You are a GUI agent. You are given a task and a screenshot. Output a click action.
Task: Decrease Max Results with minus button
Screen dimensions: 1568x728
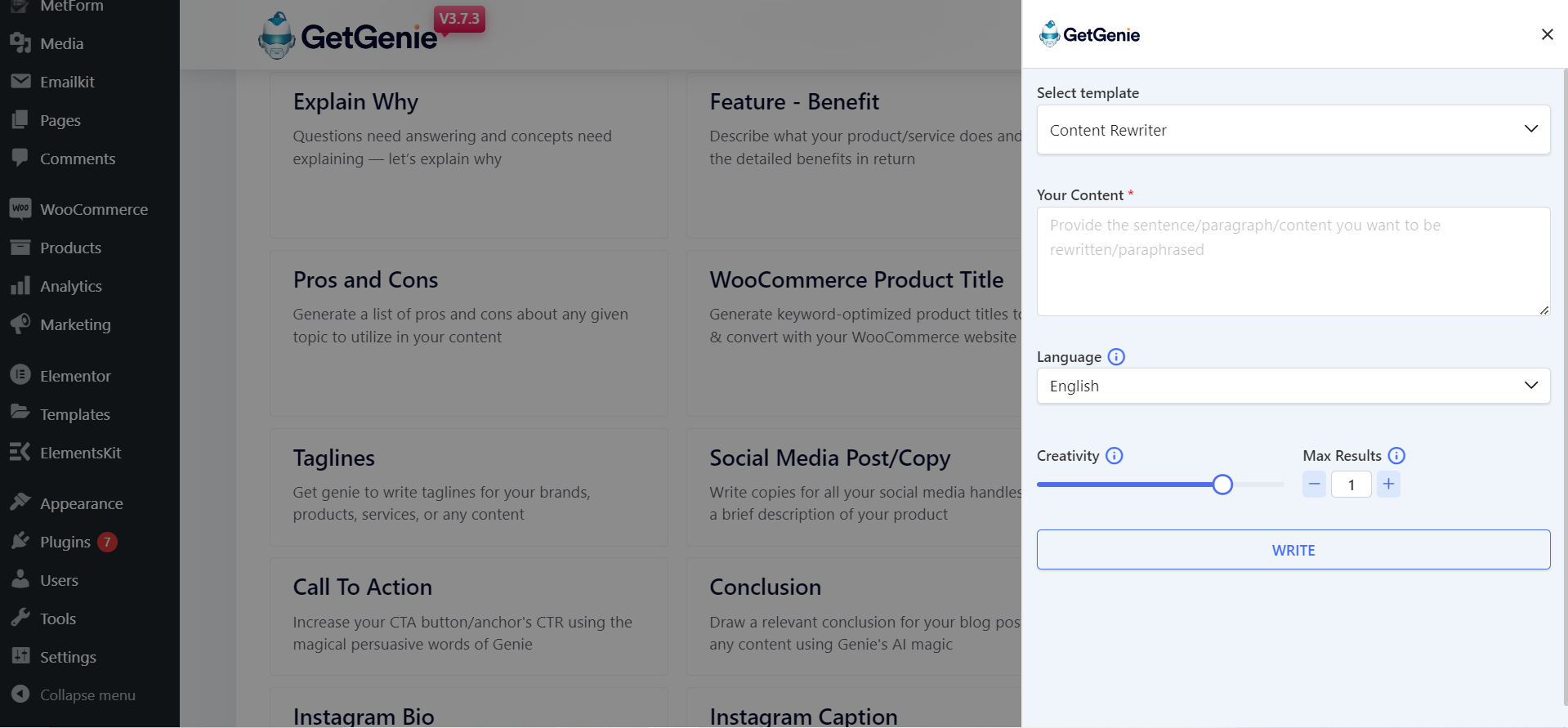pyautogui.click(x=1314, y=485)
